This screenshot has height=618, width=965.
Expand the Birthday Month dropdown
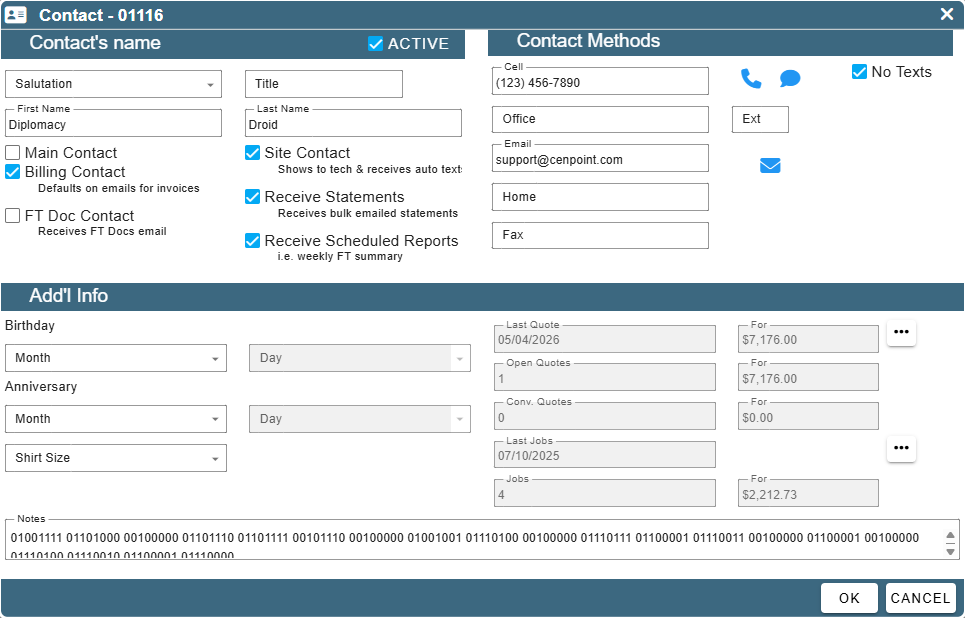click(116, 358)
